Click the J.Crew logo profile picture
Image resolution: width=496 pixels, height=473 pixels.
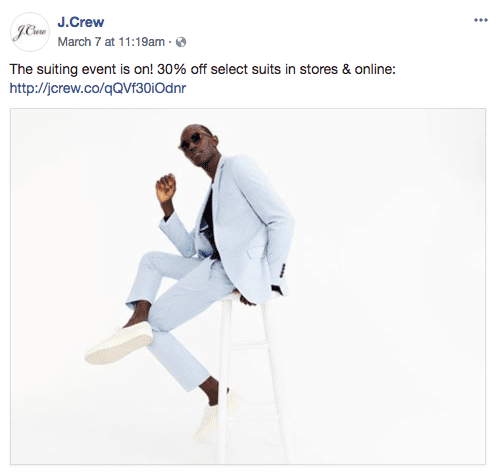(x=30, y=32)
